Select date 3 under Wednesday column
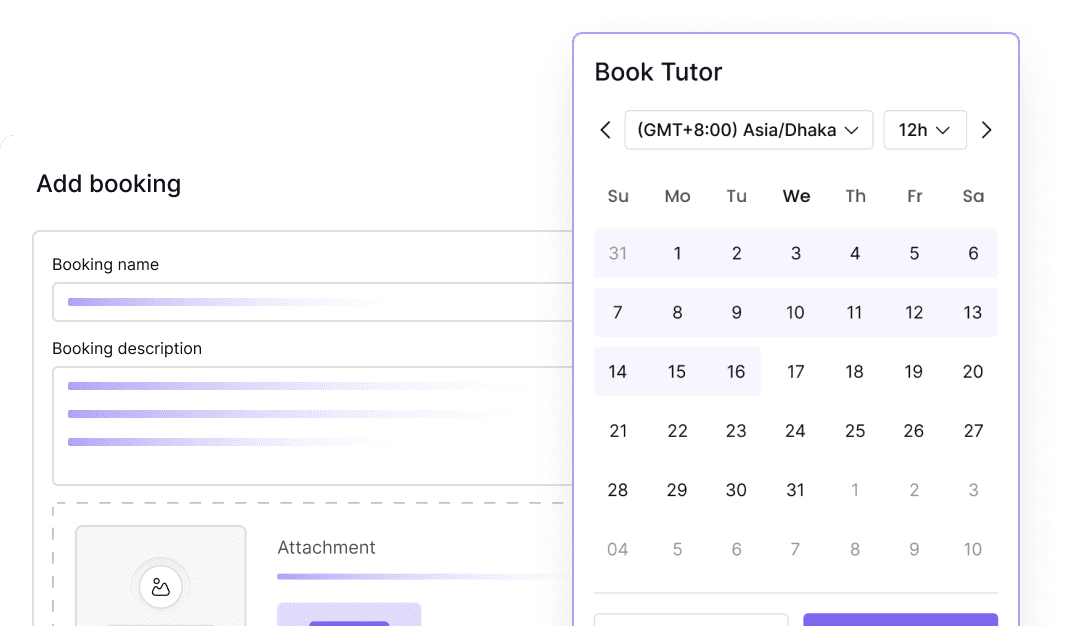 (x=795, y=253)
